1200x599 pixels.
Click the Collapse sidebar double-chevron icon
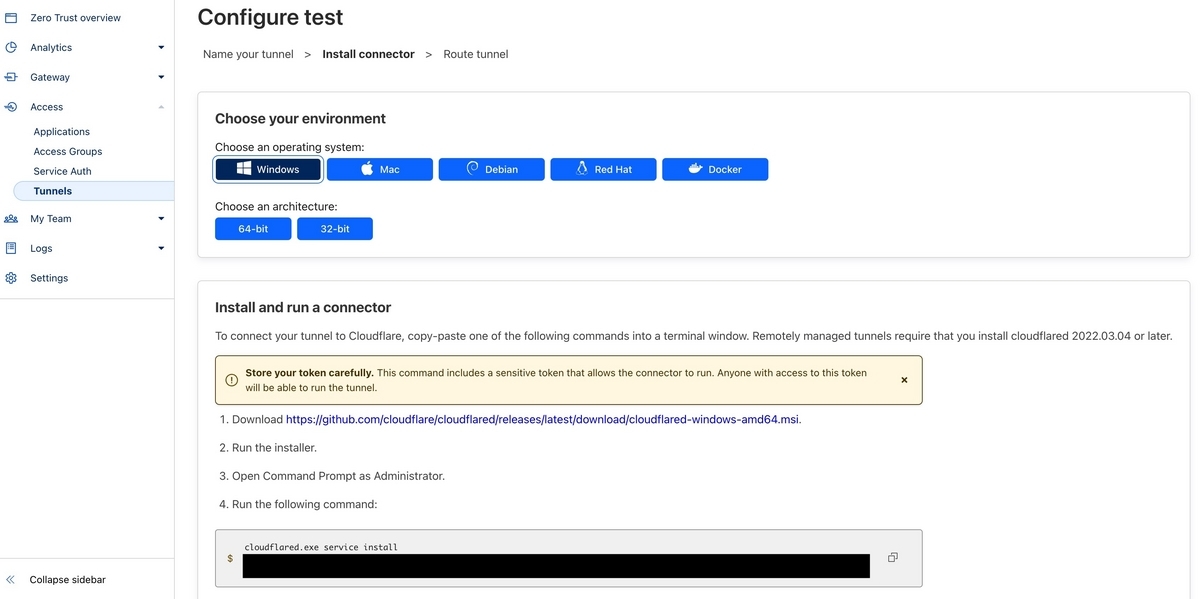(x=11, y=580)
